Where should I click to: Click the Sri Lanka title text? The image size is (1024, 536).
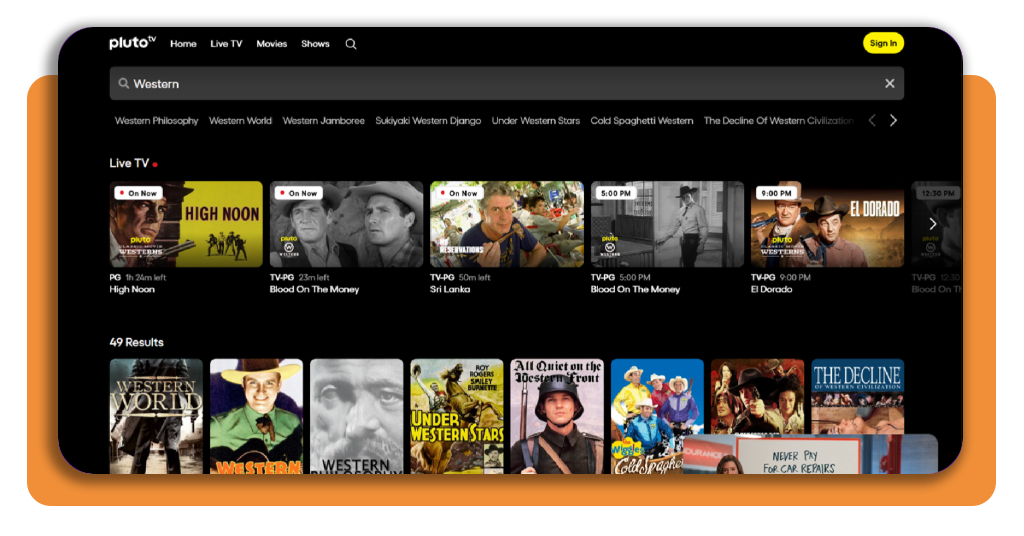click(x=450, y=289)
